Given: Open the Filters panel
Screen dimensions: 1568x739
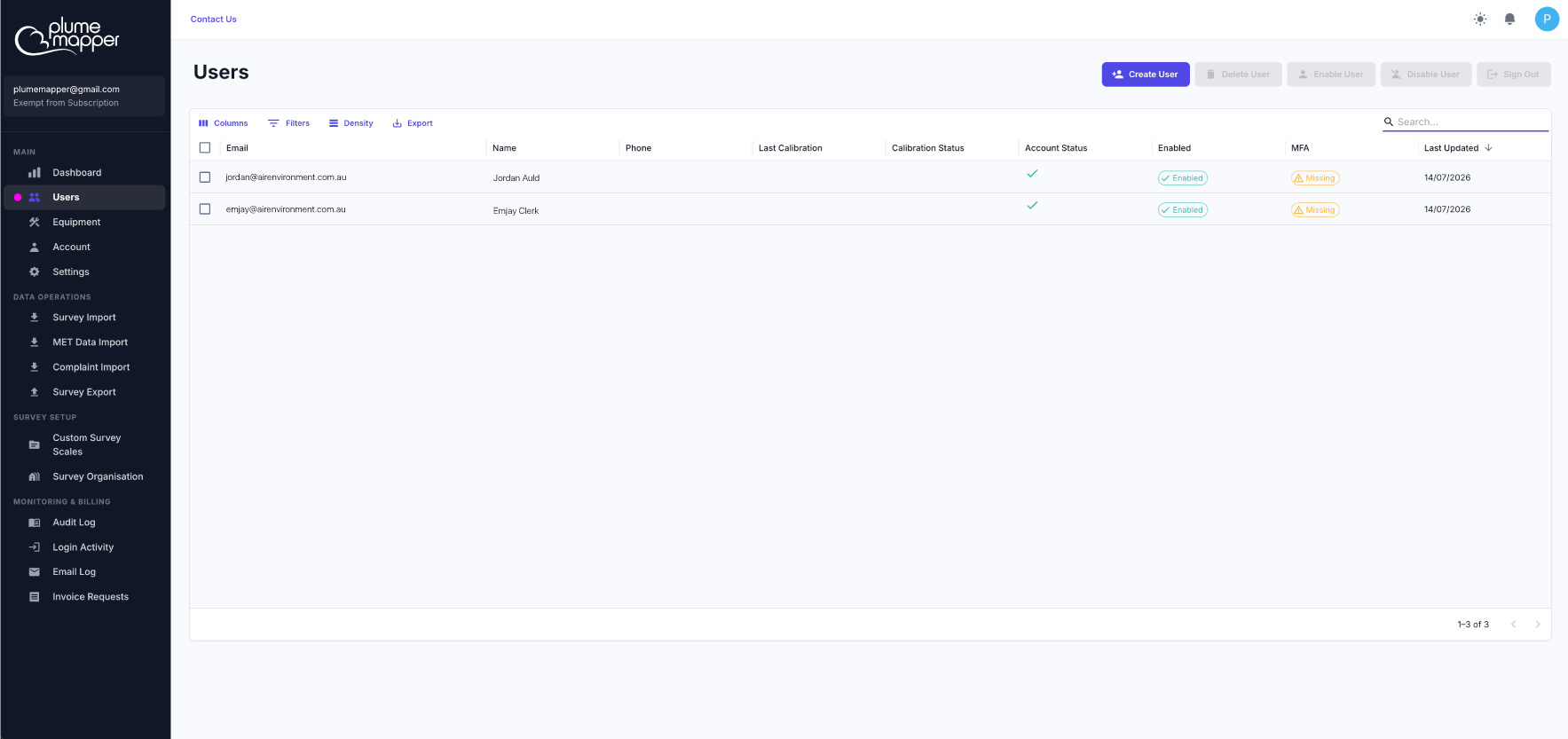Looking at the screenshot, I should click(289, 123).
